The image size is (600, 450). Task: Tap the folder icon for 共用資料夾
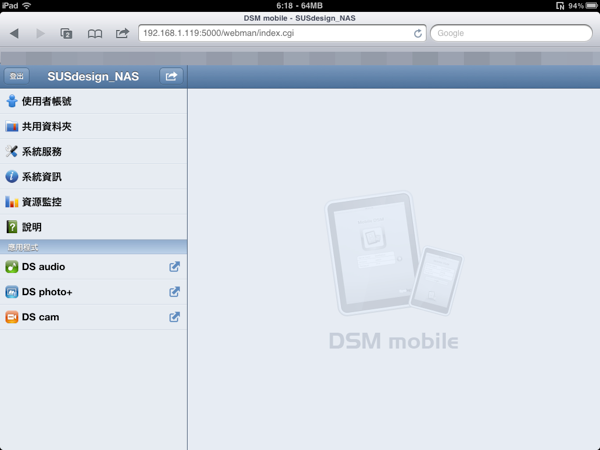point(12,126)
